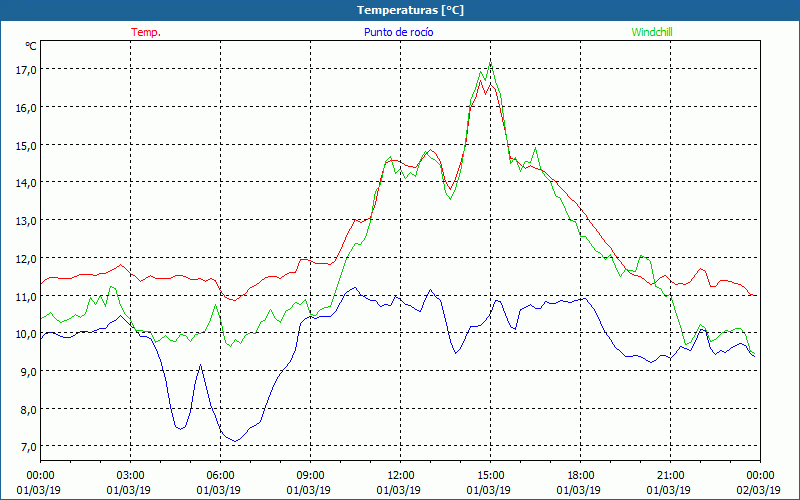Select the 12,0 y-axis value
This screenshot has height=500, width=800.
tap(26, 258)
